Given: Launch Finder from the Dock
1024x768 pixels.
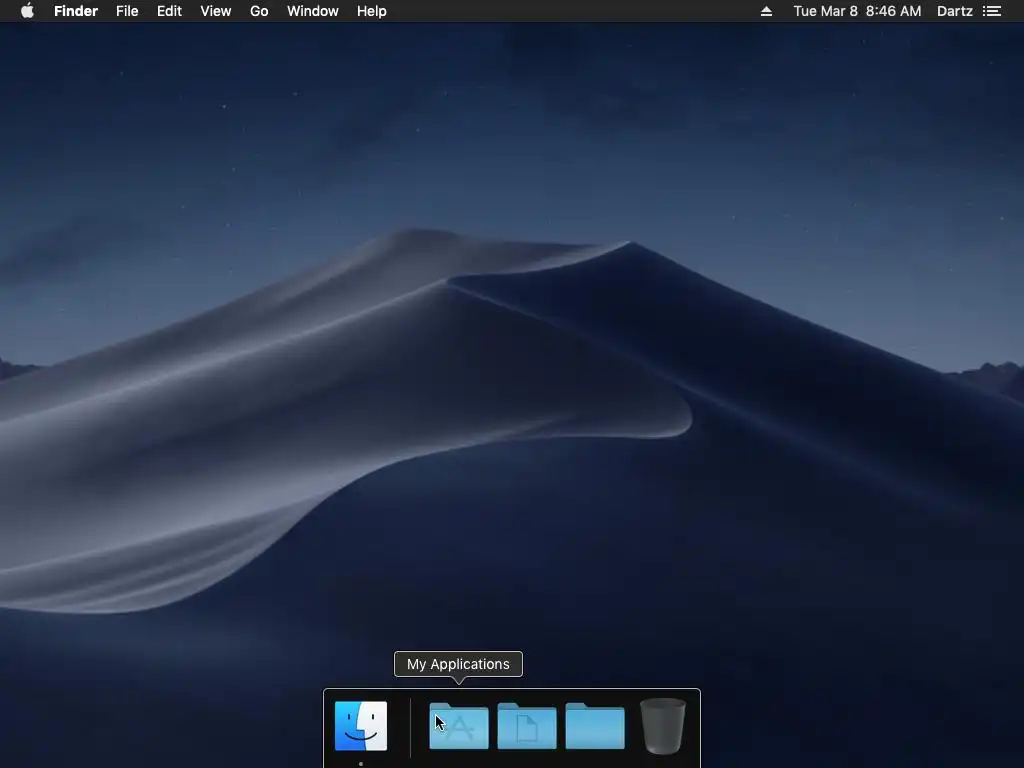Looking at the screenshot, I should pyautogui.click(x=361, y=726).
